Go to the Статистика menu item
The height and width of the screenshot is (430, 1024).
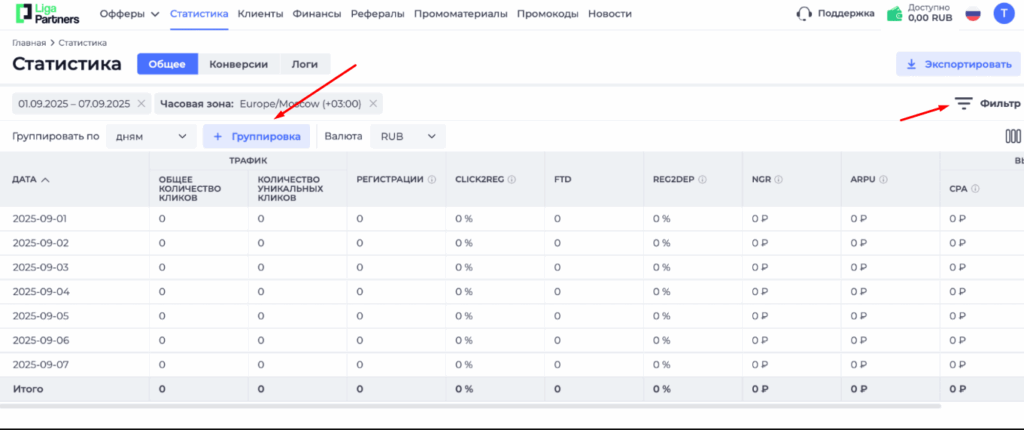[x=199, y=14]
